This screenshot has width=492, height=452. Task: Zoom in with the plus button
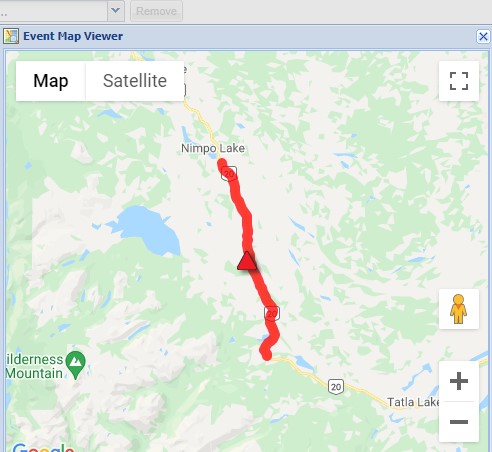click(x=459, y=381)
